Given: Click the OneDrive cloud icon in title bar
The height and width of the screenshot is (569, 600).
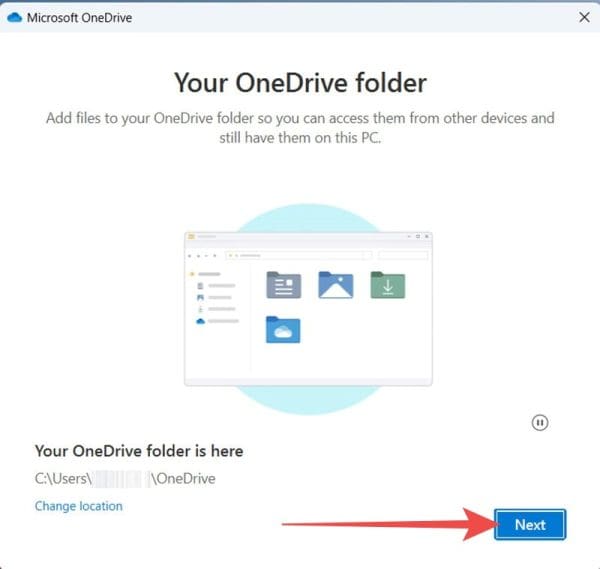Looking at the screenshot, I should pyautogui.click(x=15, y=17).
